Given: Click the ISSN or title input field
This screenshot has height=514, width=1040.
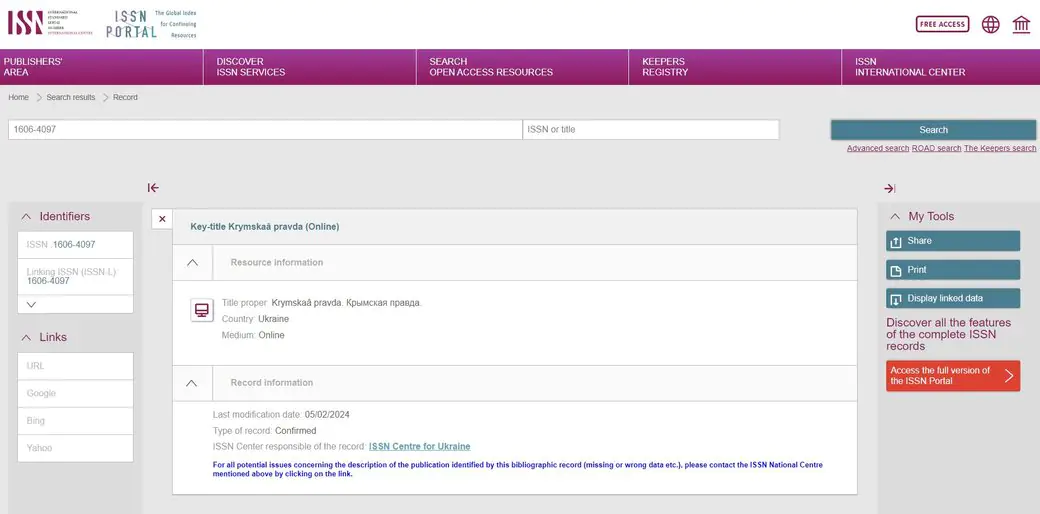Looking at the screenshot, I should 650,130.
